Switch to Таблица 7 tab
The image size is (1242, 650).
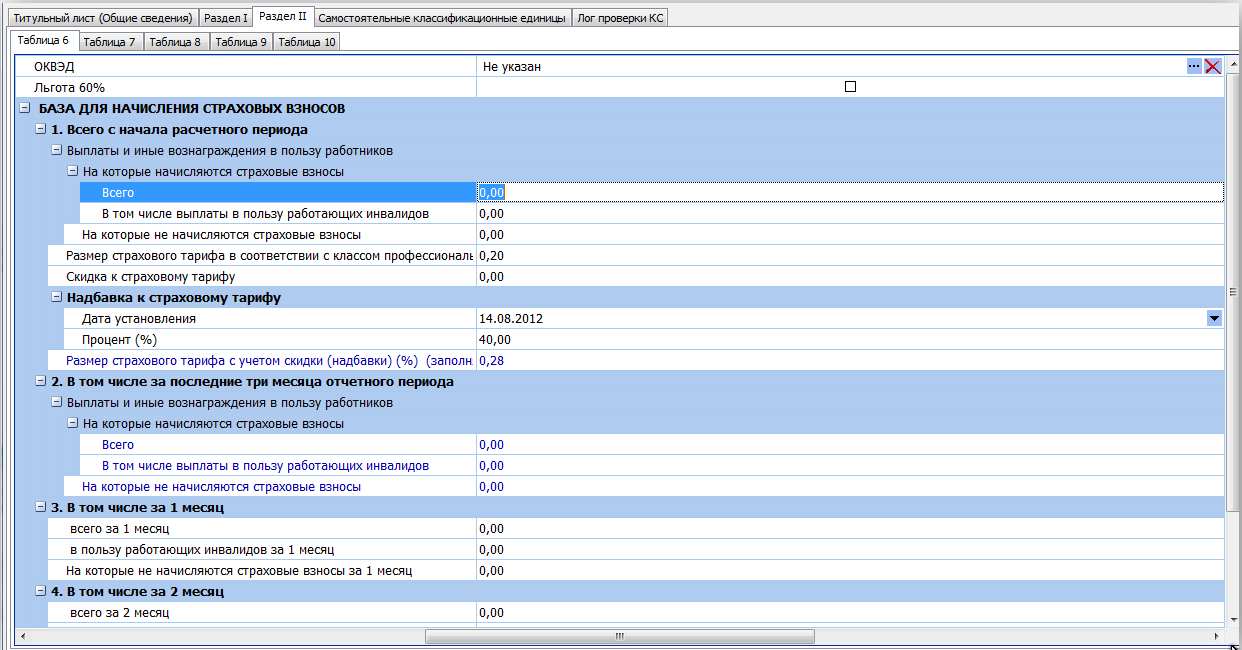pyautogui.click(x=110, y=42)
